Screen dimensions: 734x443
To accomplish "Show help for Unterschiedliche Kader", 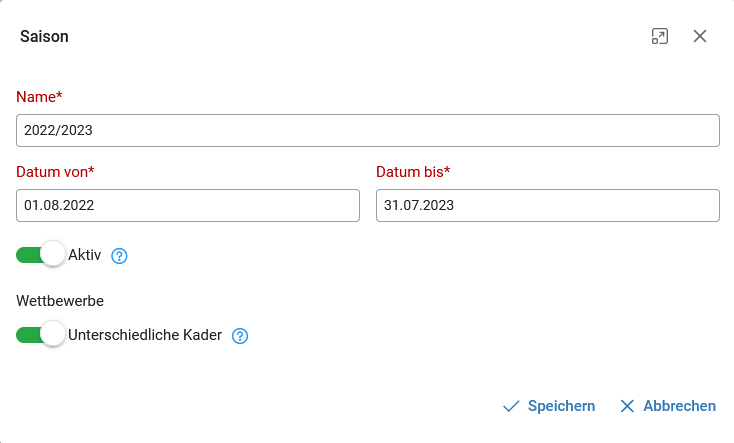I will (240, 336).
